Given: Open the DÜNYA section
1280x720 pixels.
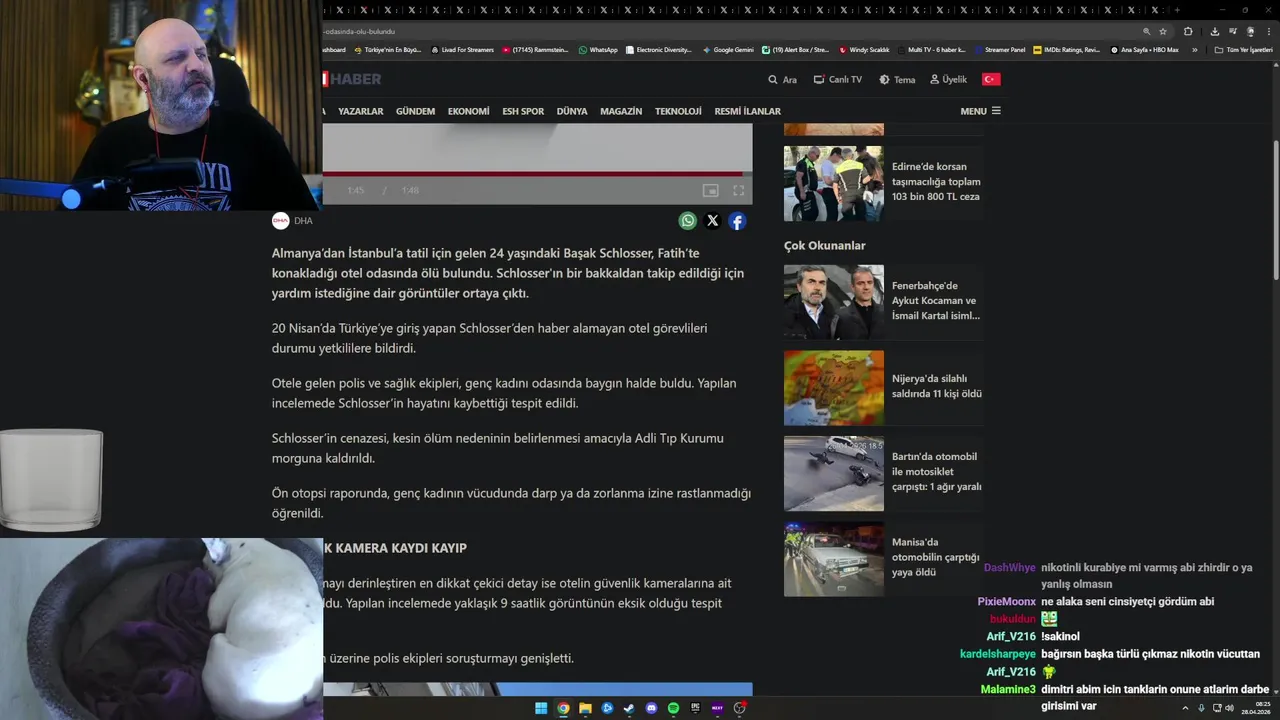Looking at the screenshot, I should pos(572,111).
